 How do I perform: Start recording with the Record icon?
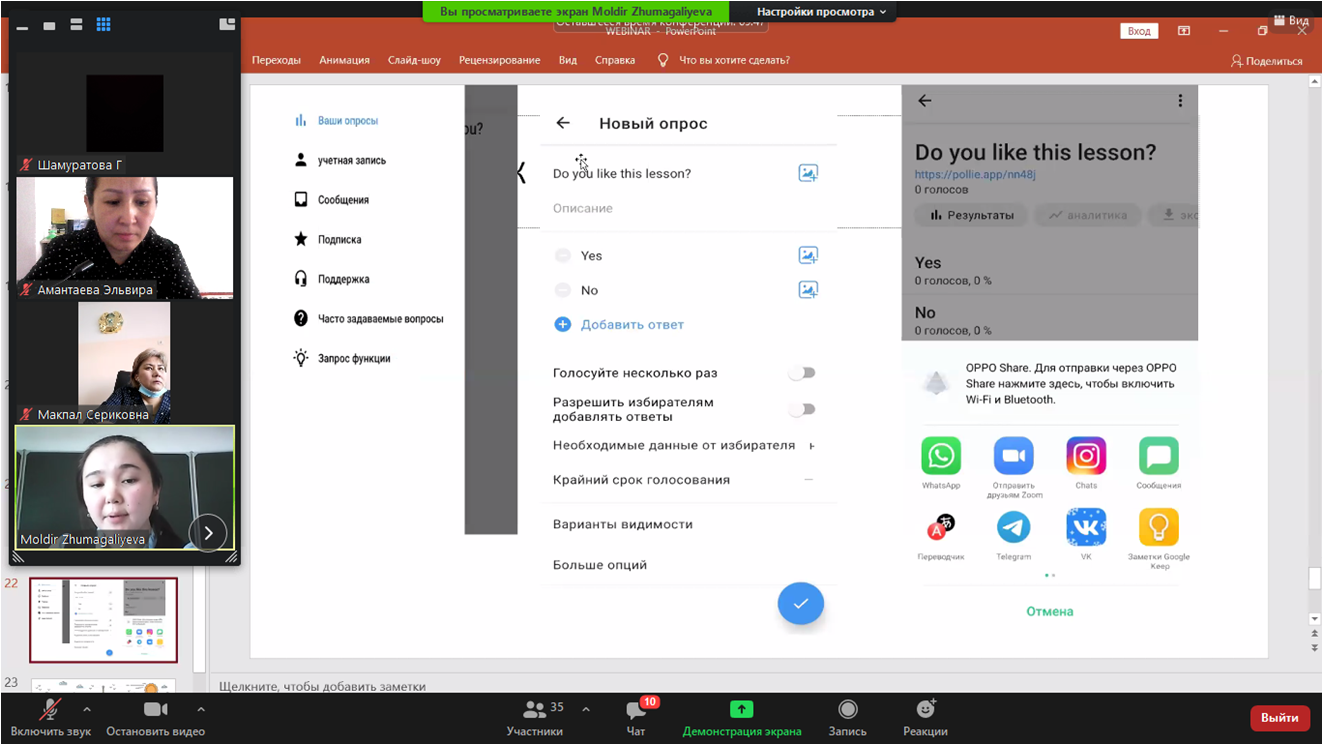click(847, 709)
